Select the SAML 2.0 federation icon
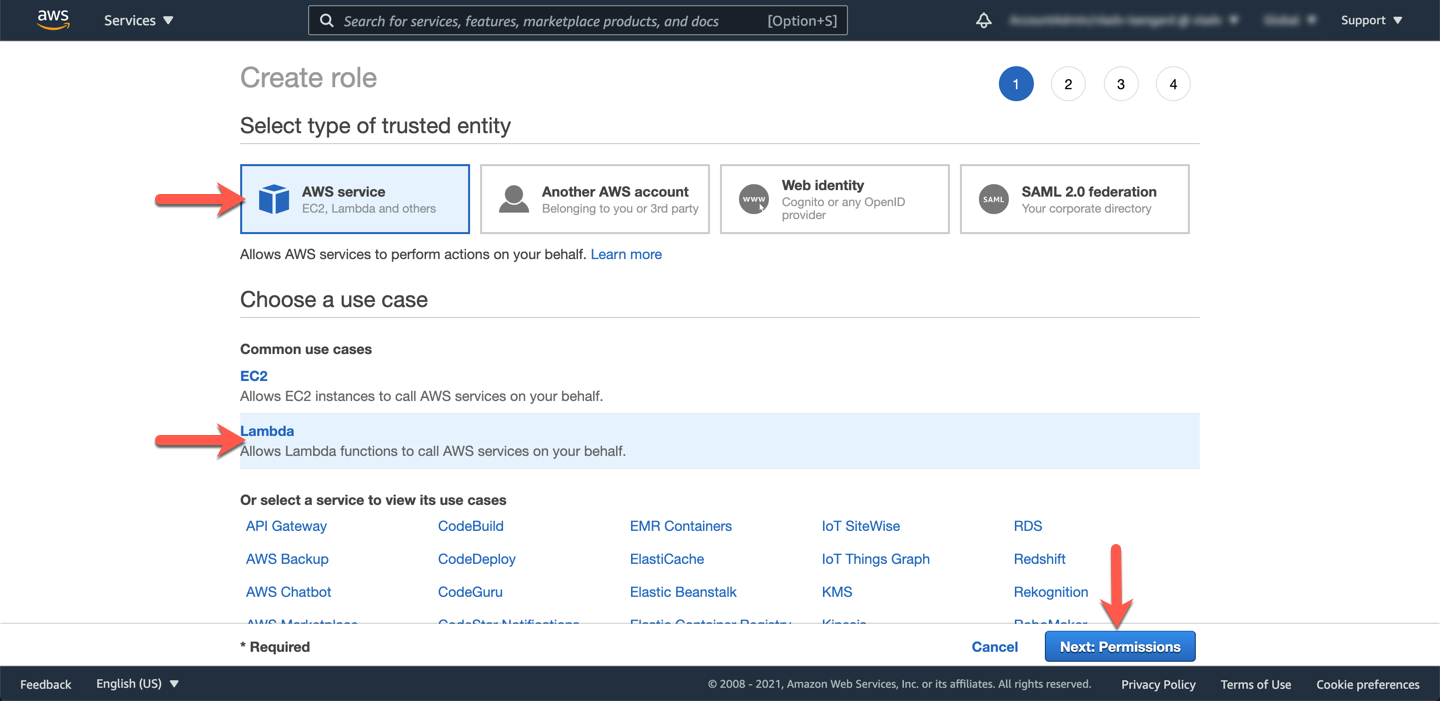 tap(994, 199)
